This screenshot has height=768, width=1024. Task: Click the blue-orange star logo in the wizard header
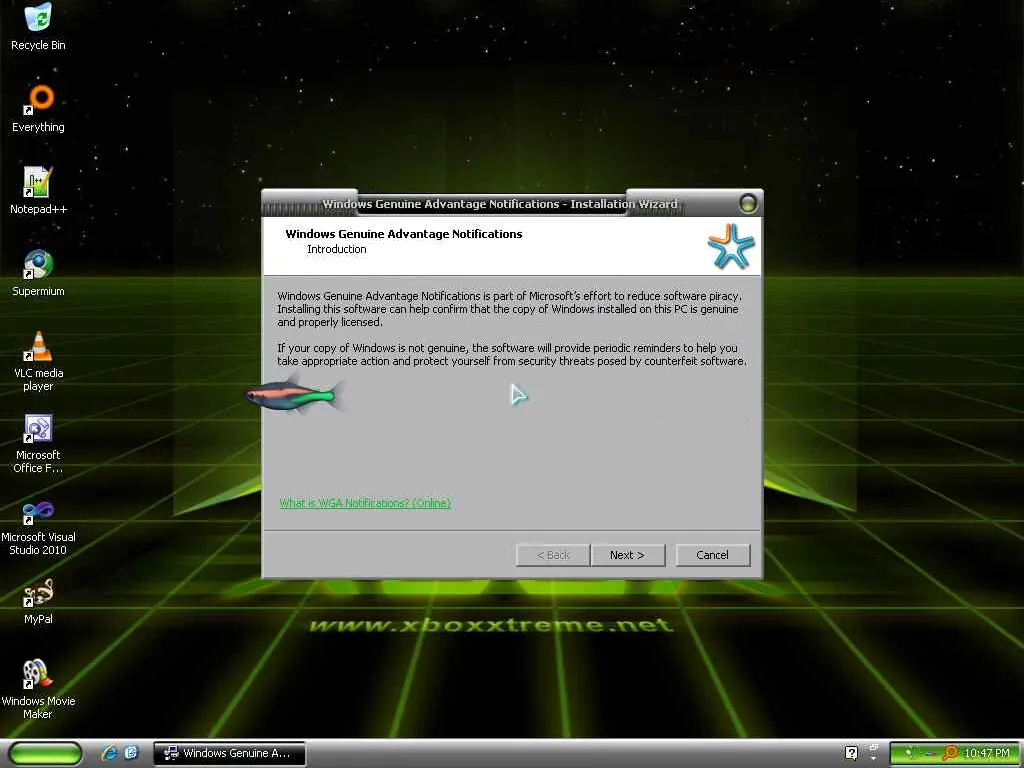click(x=731, y=246)
